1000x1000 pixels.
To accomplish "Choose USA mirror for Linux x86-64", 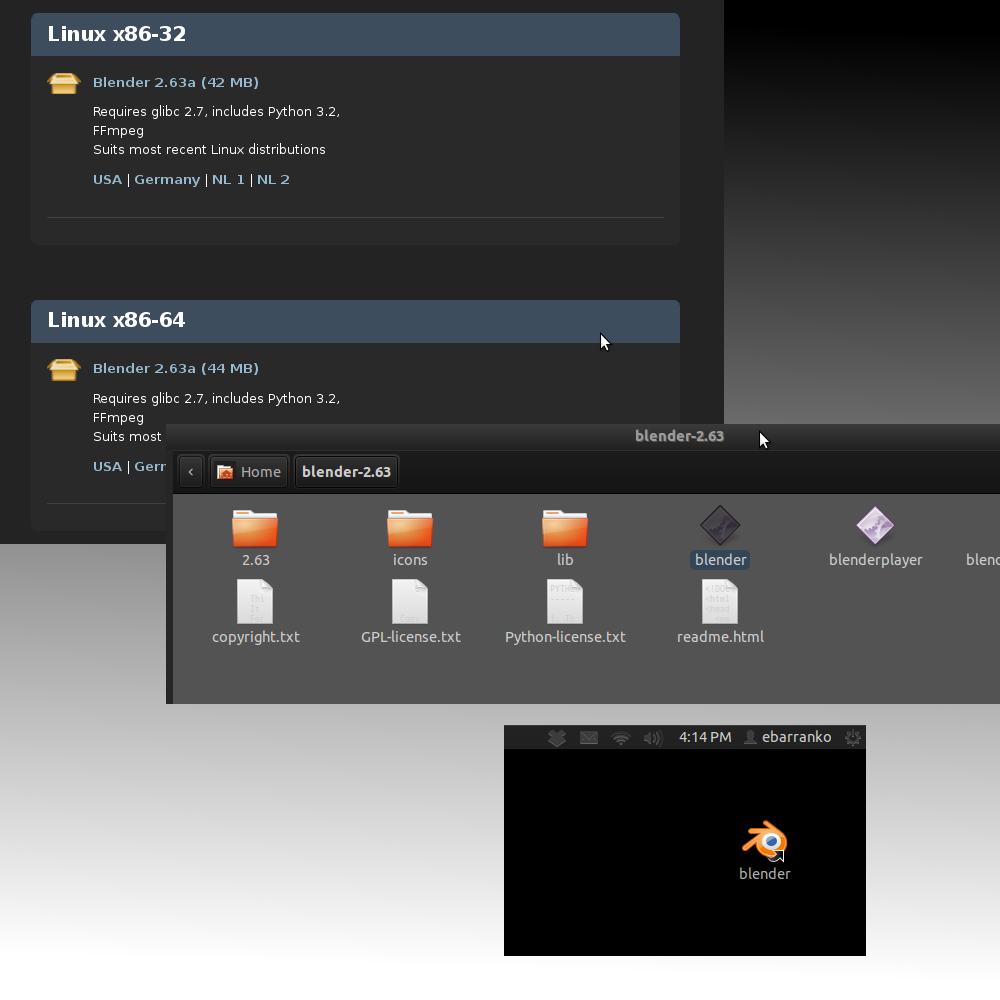I will [x=107, y=466].
